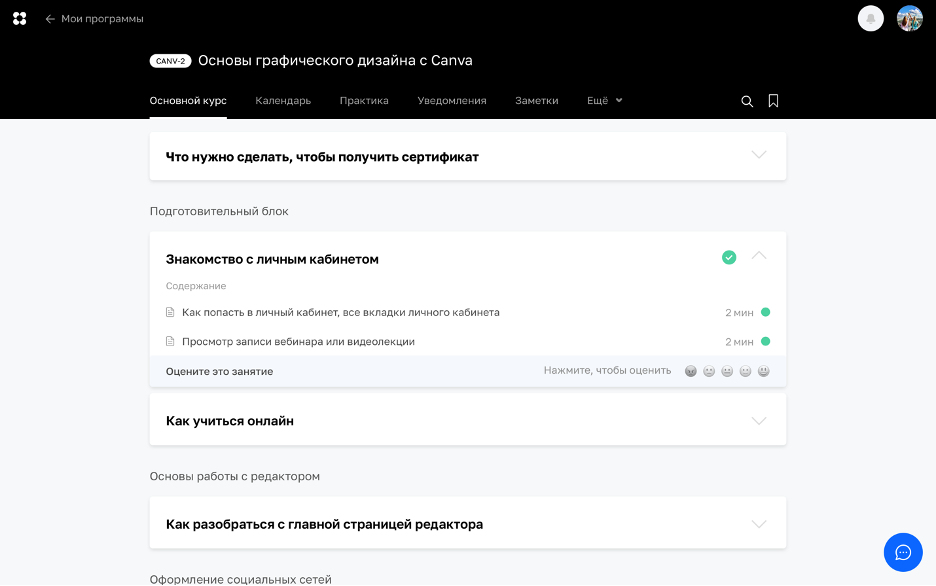Image resolution: width=936 pixels, height=586 pixels.
Task: Open the Практика tab
Action: (x=364, y=101)
